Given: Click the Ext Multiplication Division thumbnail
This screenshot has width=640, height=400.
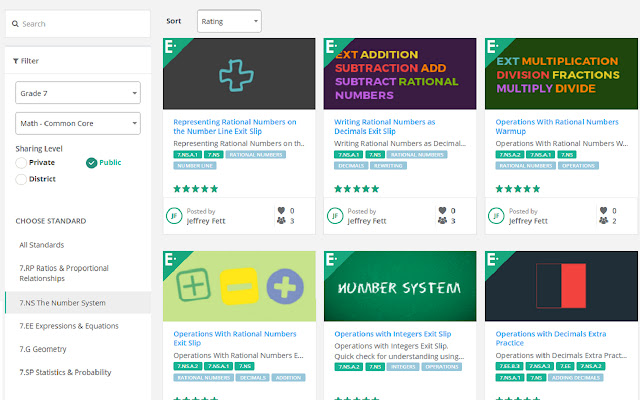Looking at the screenshot, I should click(561, 74).
